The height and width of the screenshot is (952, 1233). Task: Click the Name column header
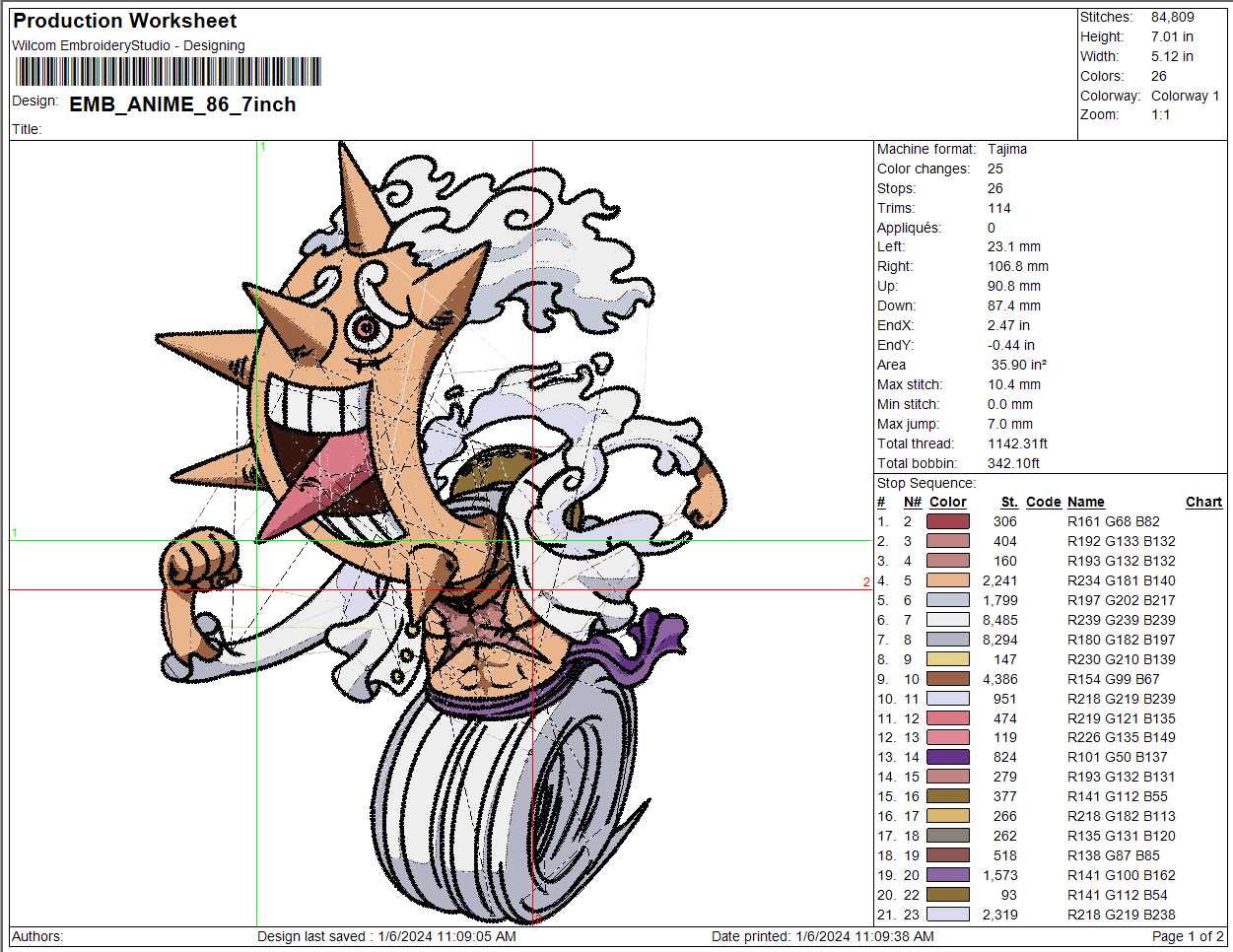click(1085, 502)
